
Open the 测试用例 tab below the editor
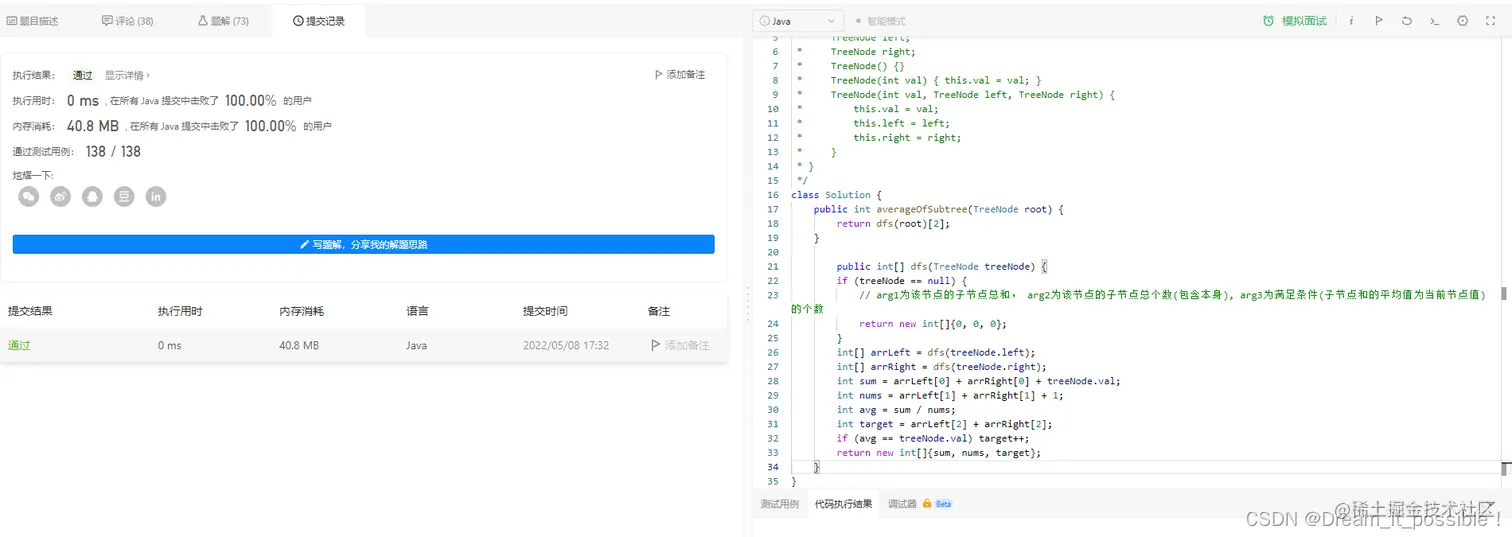point(780,504)
